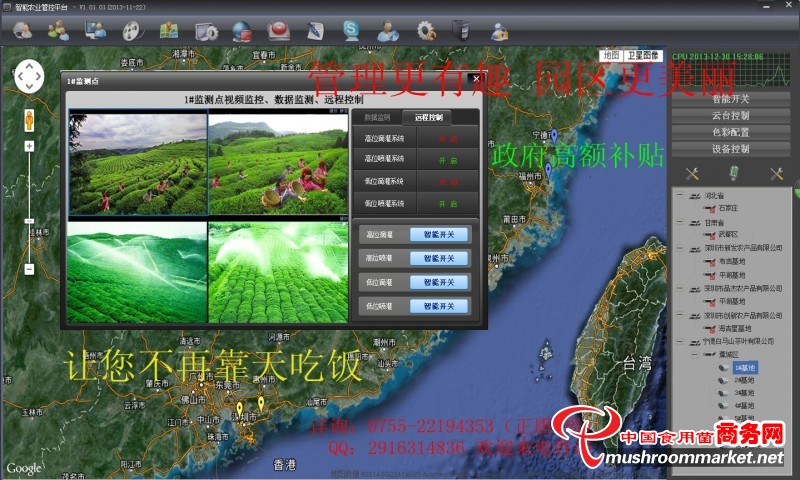This screenshot has width=800, height=480.
Task: Open the globe network icon in toolbar
Action: (x=242, y=31)
